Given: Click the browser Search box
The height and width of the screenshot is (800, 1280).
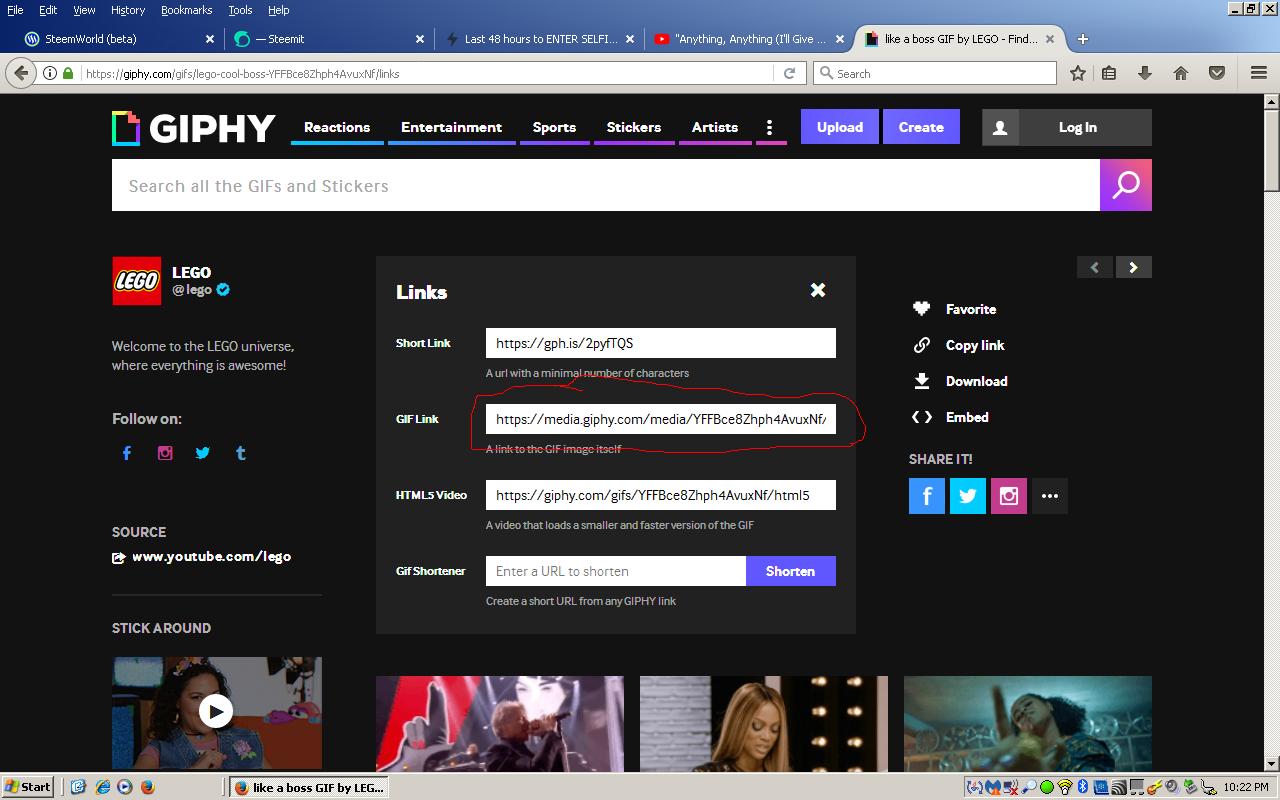Looking at the screenshot, I should coord(935,73).
